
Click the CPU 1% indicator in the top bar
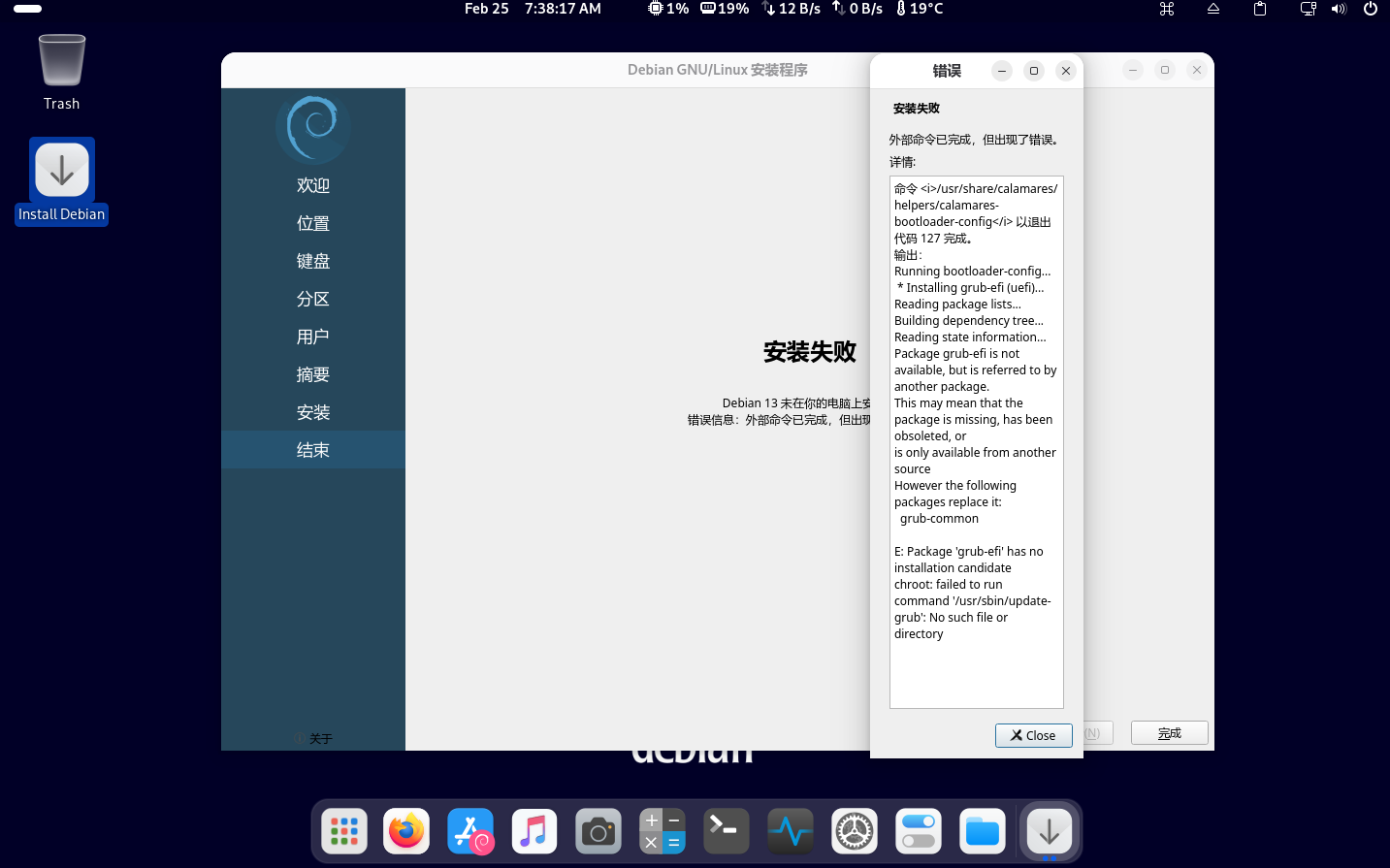coord(668,9)
